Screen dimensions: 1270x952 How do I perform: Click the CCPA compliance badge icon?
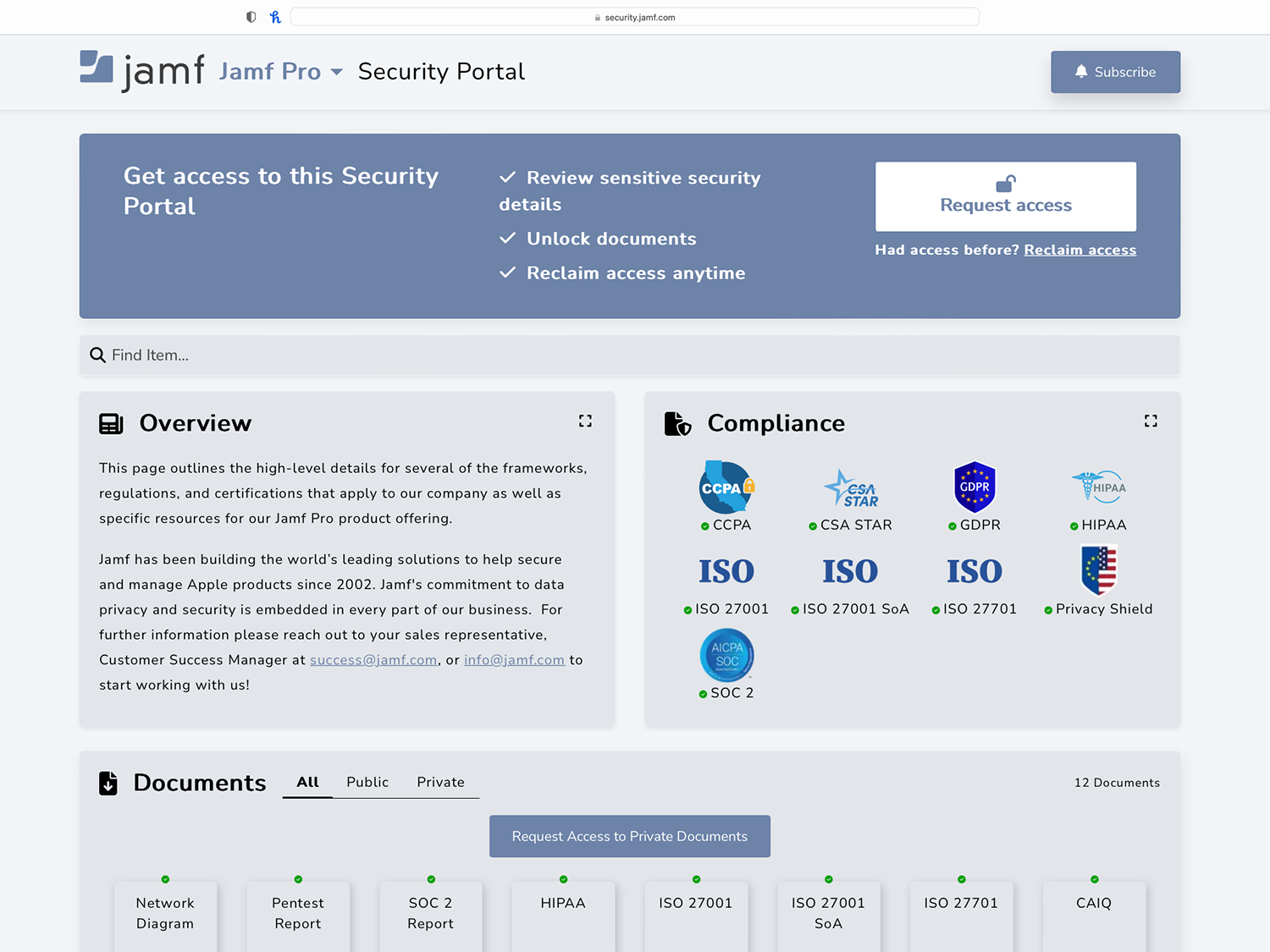pyautogui.click(x=726, y=487)
